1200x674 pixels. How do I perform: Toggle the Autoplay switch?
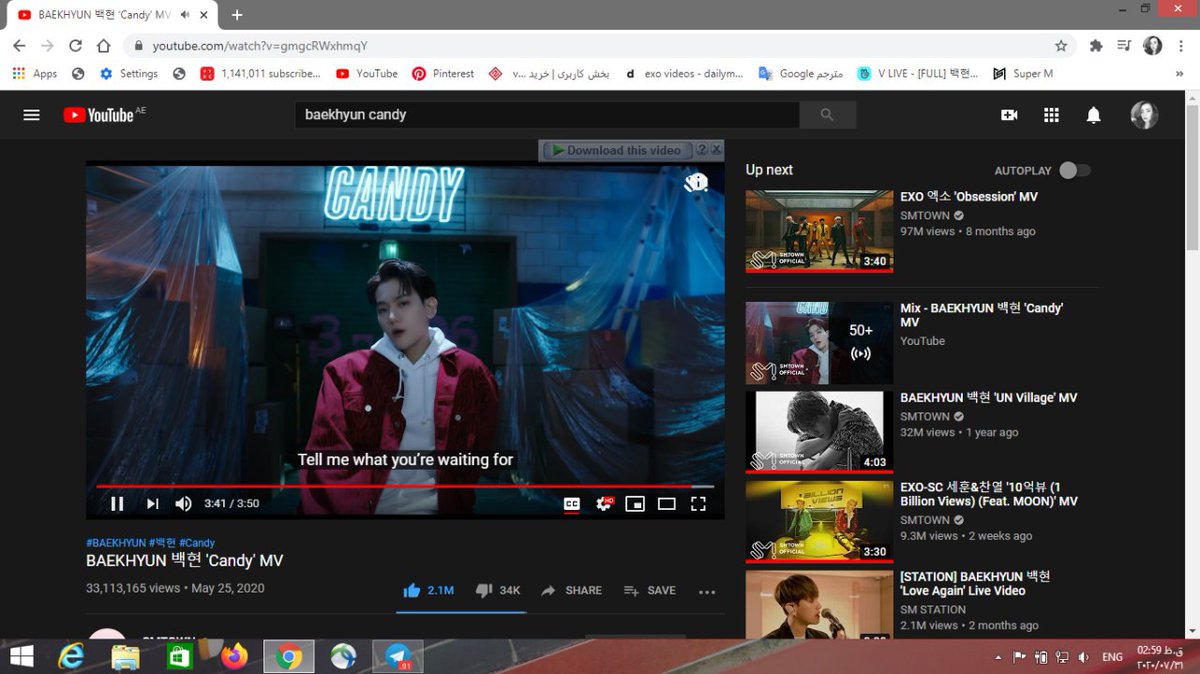[x=1074, y=171]
